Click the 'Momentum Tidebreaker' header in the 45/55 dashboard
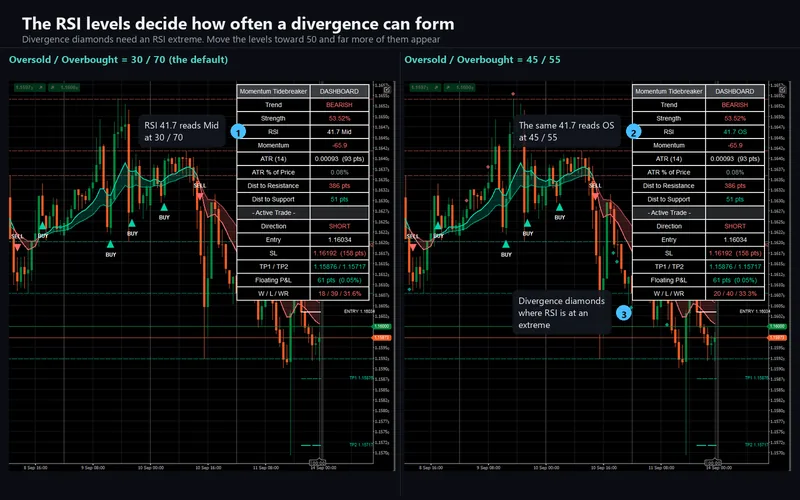 click(x=669, y=91)
